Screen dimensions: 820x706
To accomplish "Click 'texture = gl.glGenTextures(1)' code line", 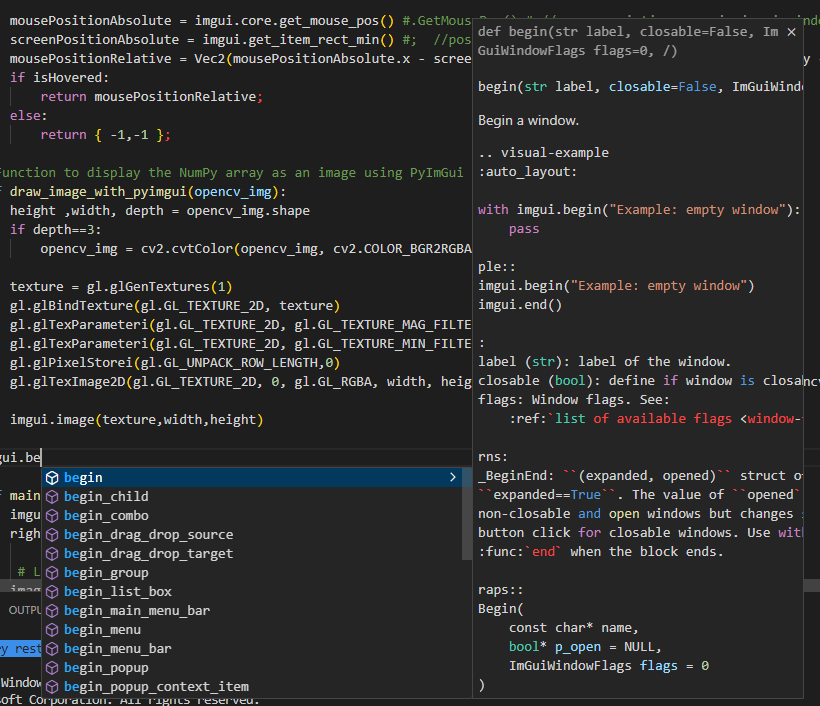I will (x=121, y=287).
